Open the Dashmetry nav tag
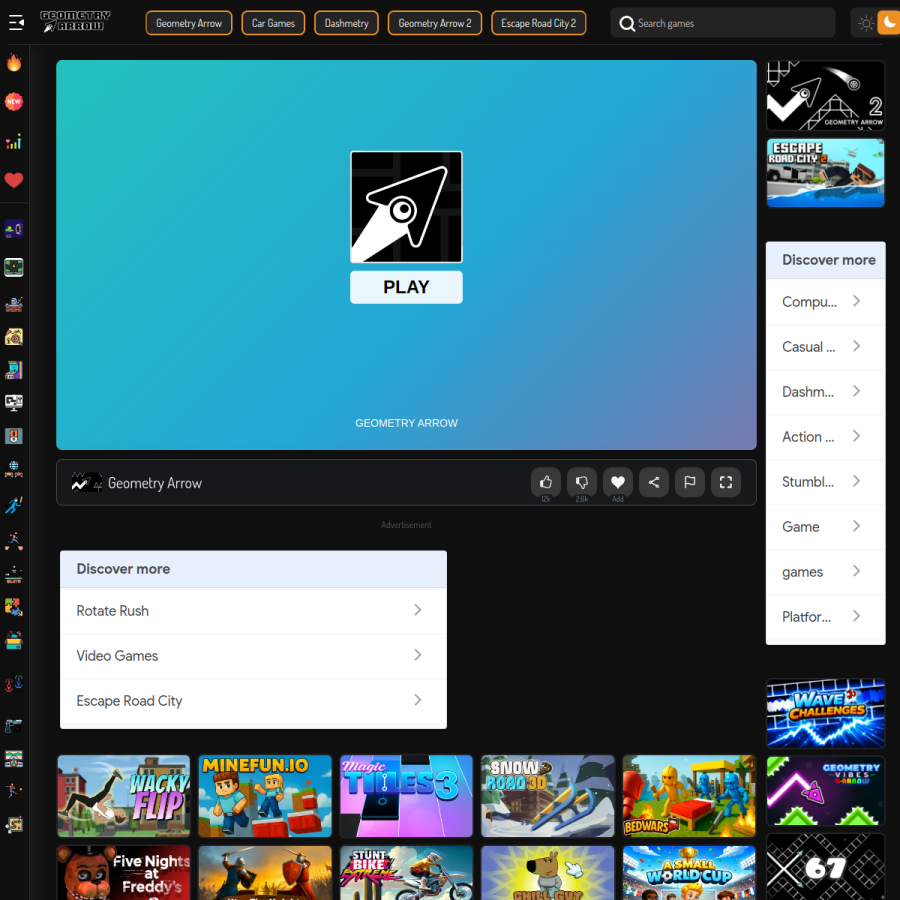Viewport: 900px width, 900px height. coord(346,23)
